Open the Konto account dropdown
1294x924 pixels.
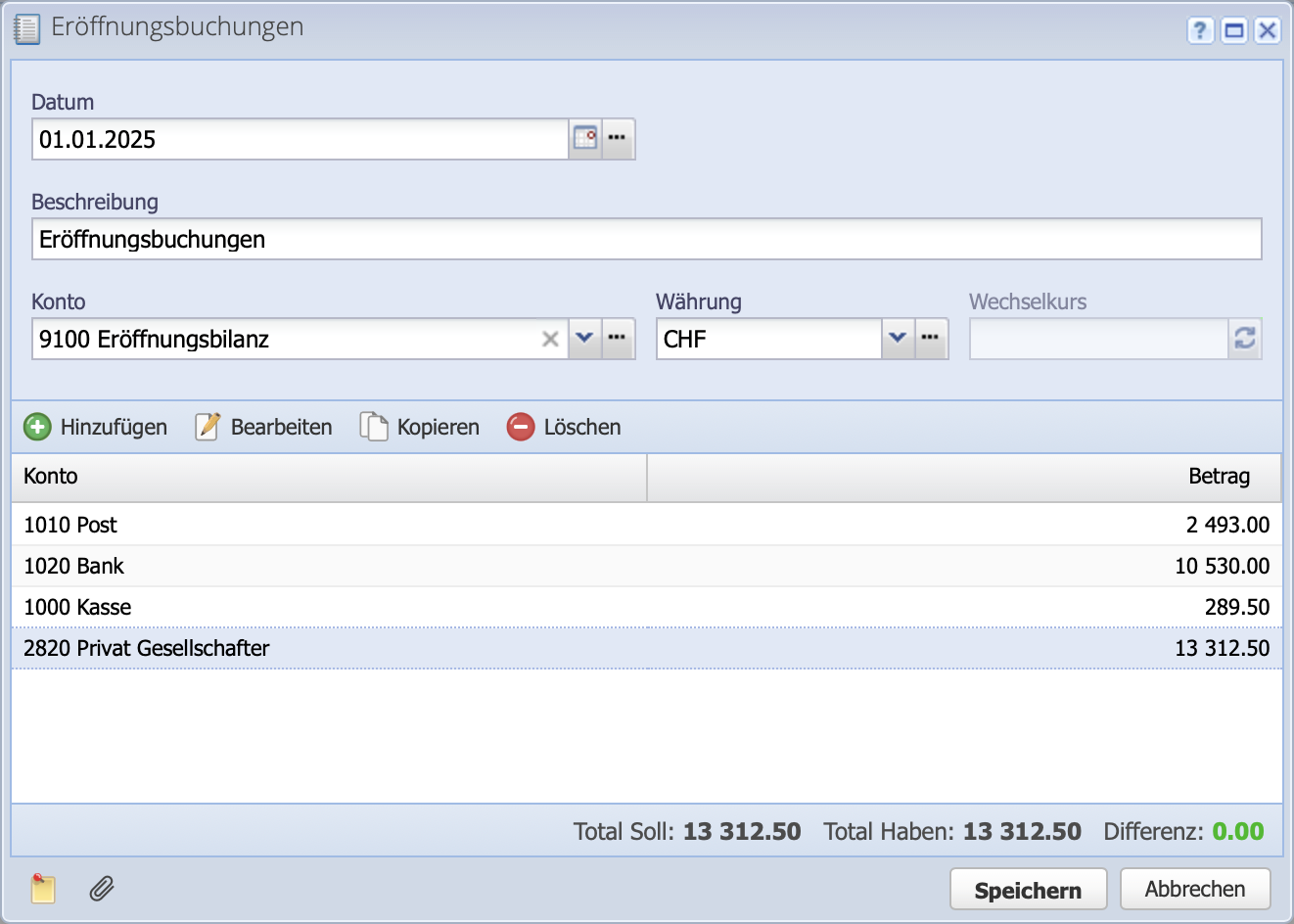click(x=584, y=339)
